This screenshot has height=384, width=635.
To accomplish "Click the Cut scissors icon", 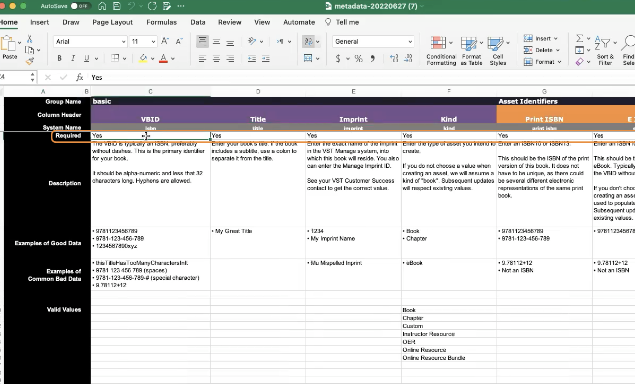I will 29,39.
